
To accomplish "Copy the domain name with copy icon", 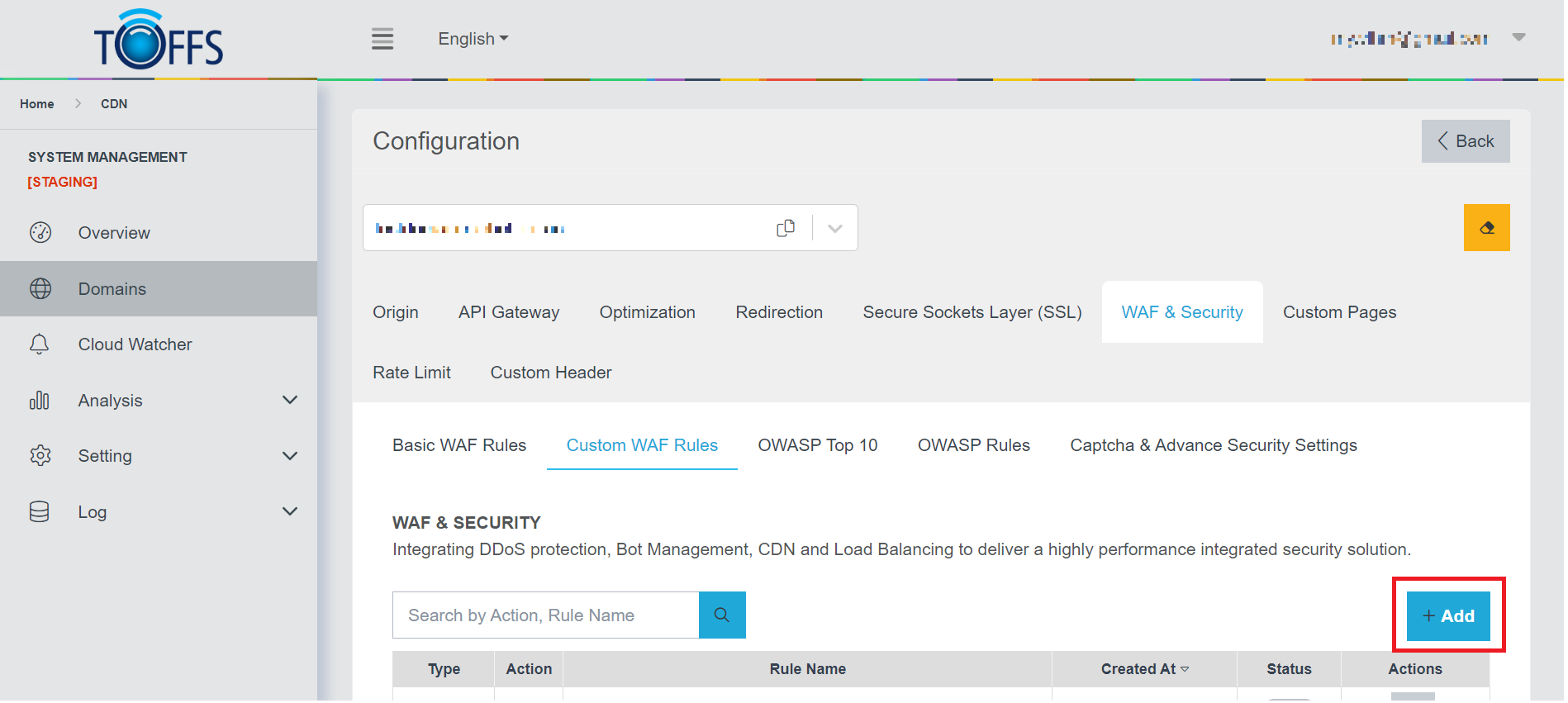I will [x=785, y=228].
